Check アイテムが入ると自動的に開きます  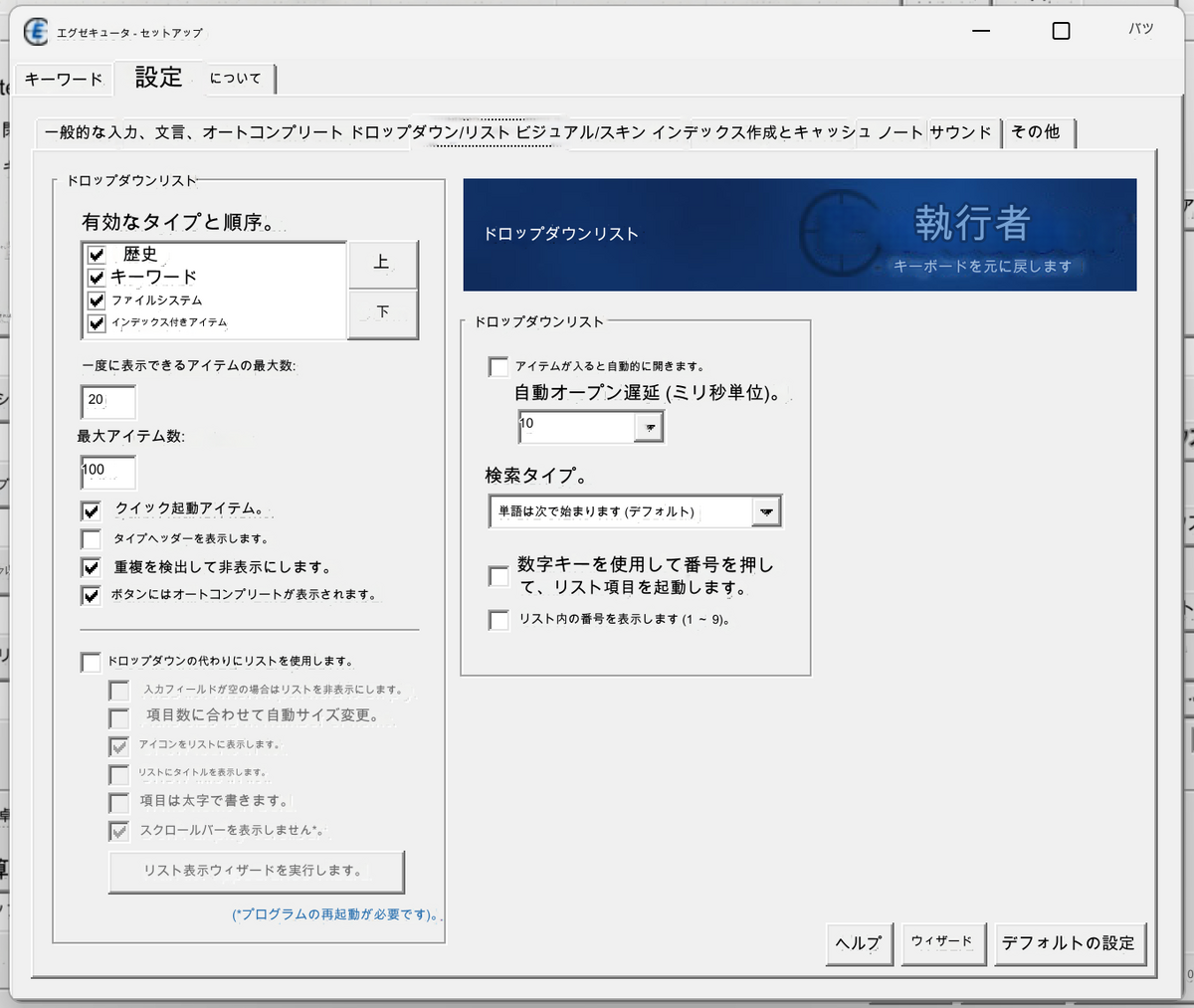point(498,367)
